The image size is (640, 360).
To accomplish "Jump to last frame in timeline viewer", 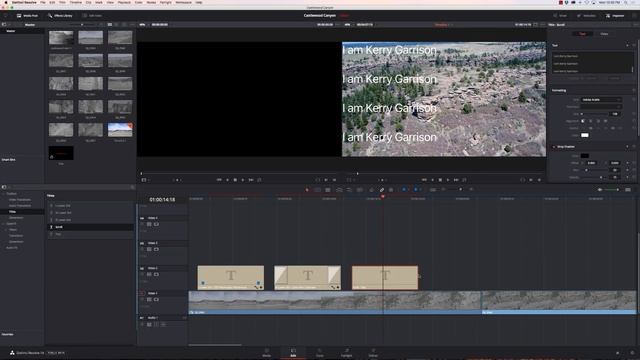I will [456, 180].
